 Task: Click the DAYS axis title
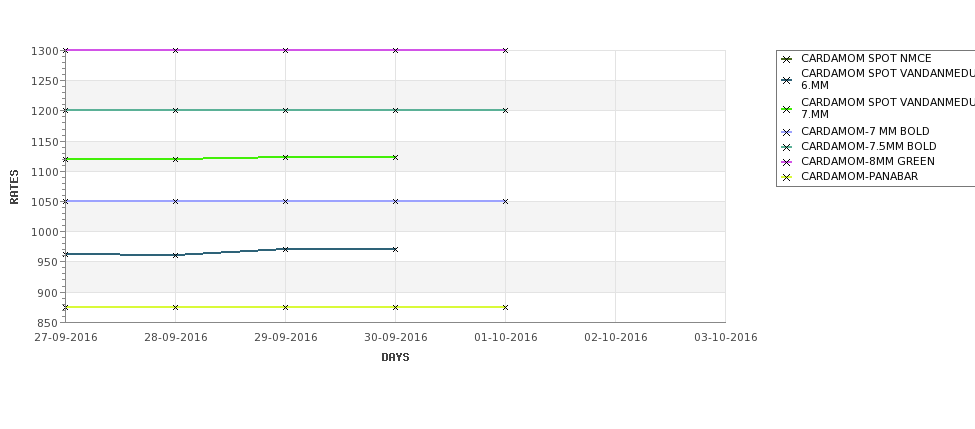tap(395, 358)
